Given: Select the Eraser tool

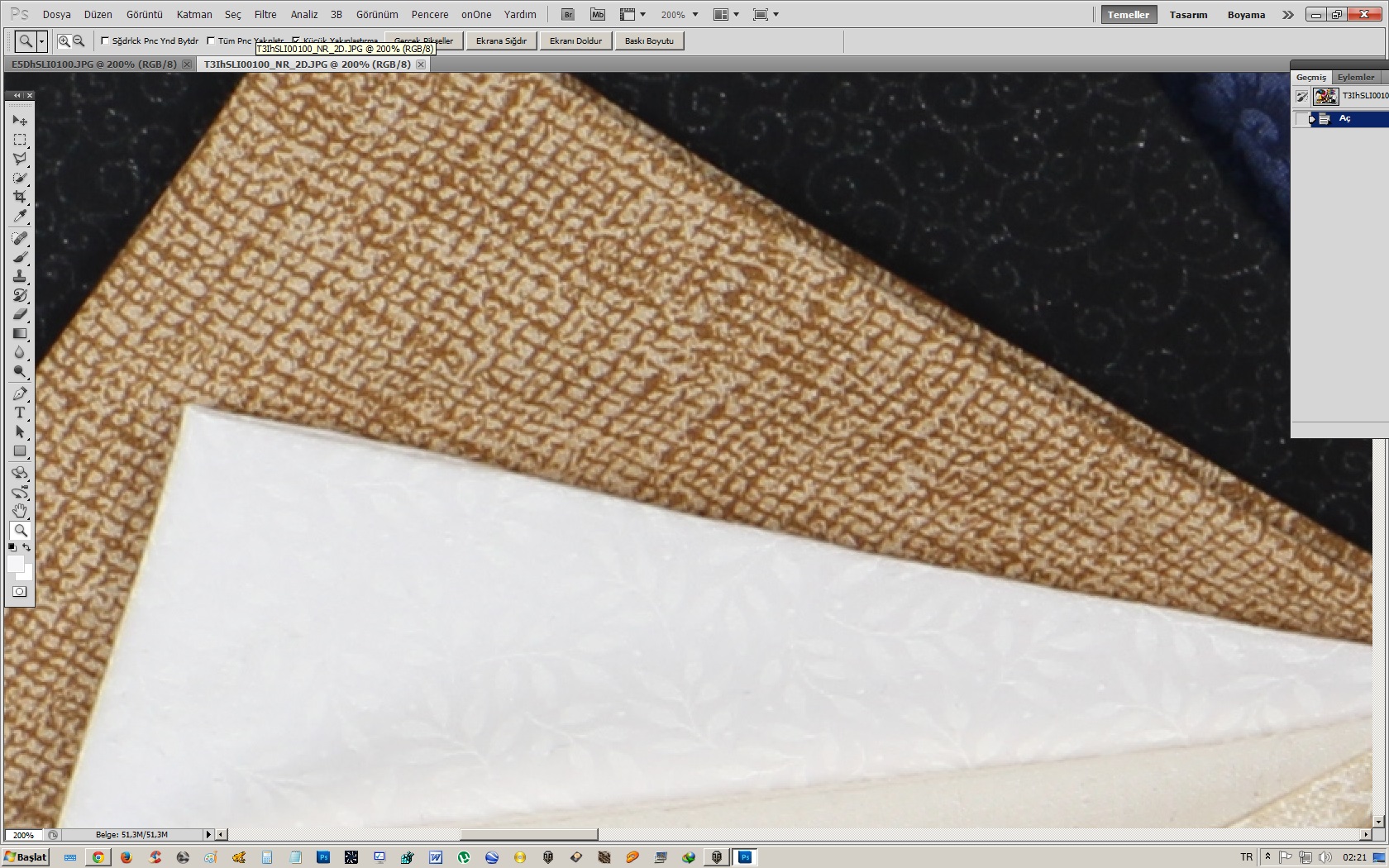Looking at the screenshot, I should 20,315.
